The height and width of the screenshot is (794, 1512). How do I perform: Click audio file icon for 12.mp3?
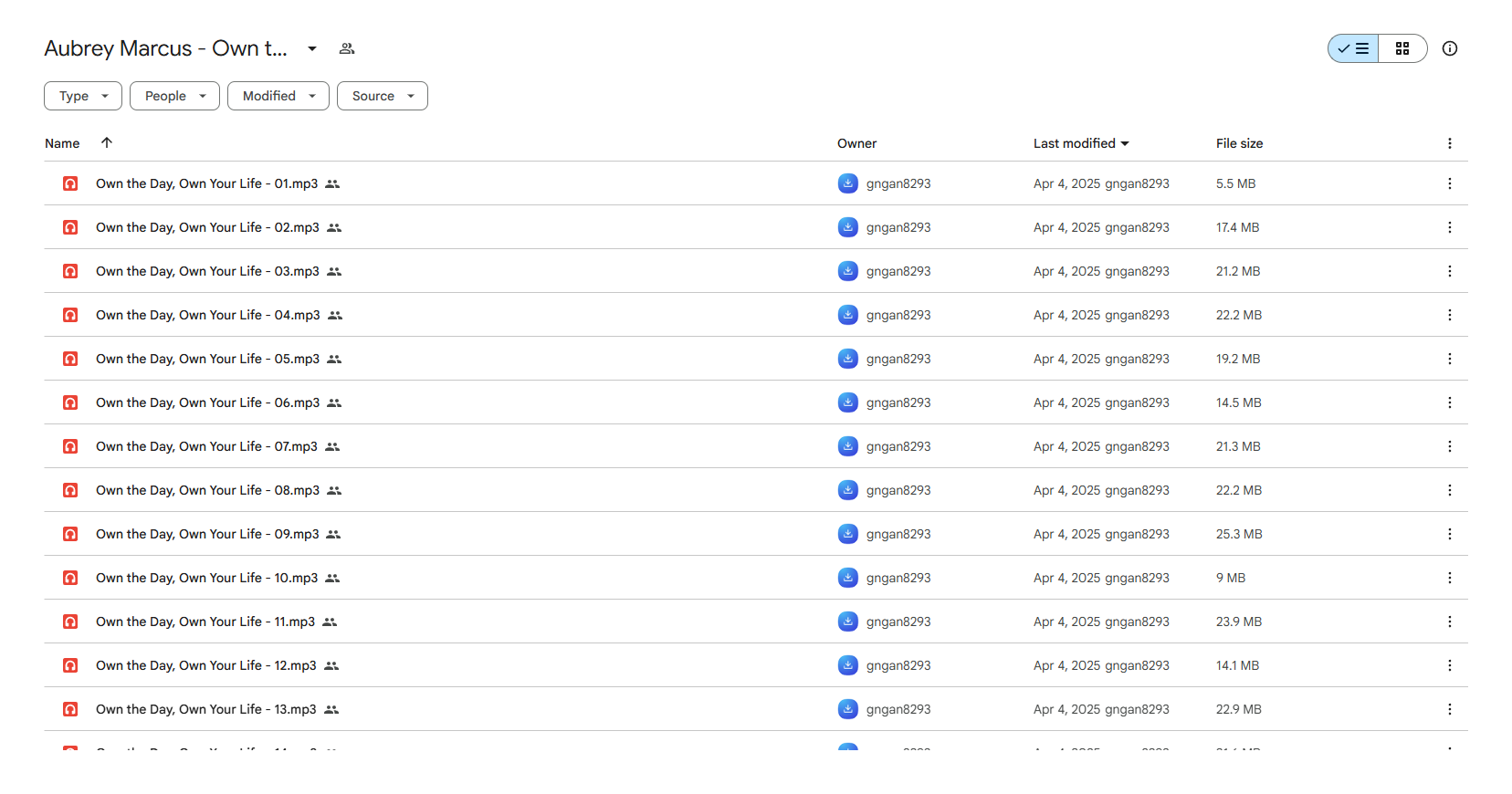[x=70, y=665]
